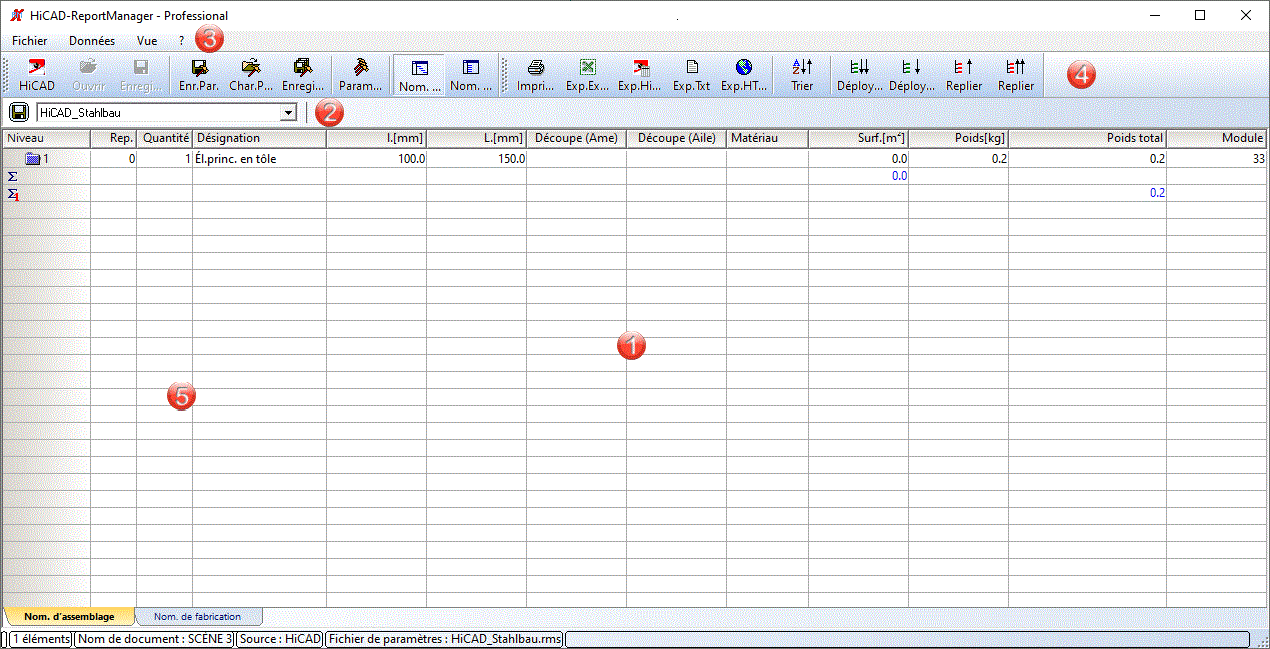
Task: Open the ? help menu
Action: coord(181,41)
